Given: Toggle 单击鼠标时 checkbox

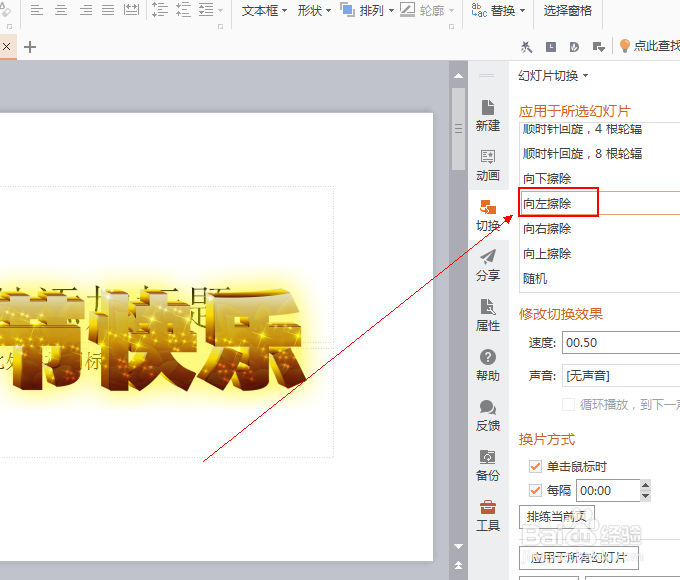Looking at the screenshot, I should [x=535, y=466].
